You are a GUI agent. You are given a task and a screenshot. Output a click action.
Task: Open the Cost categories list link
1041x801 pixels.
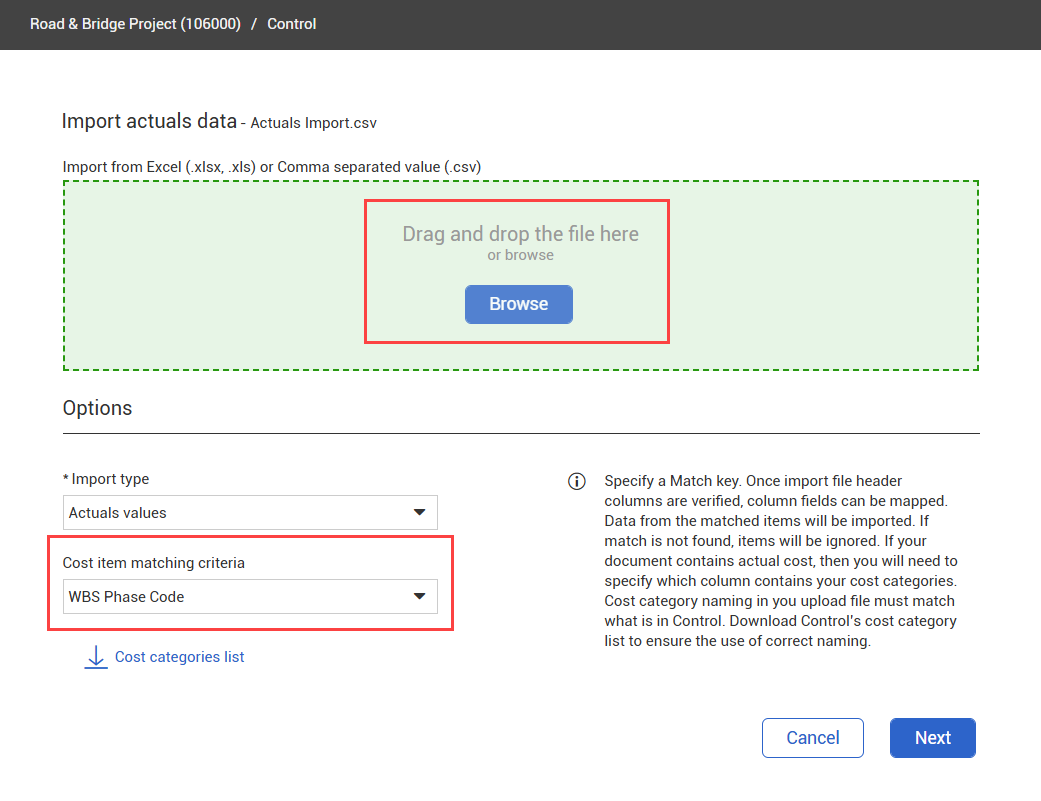tap(180, 657)
